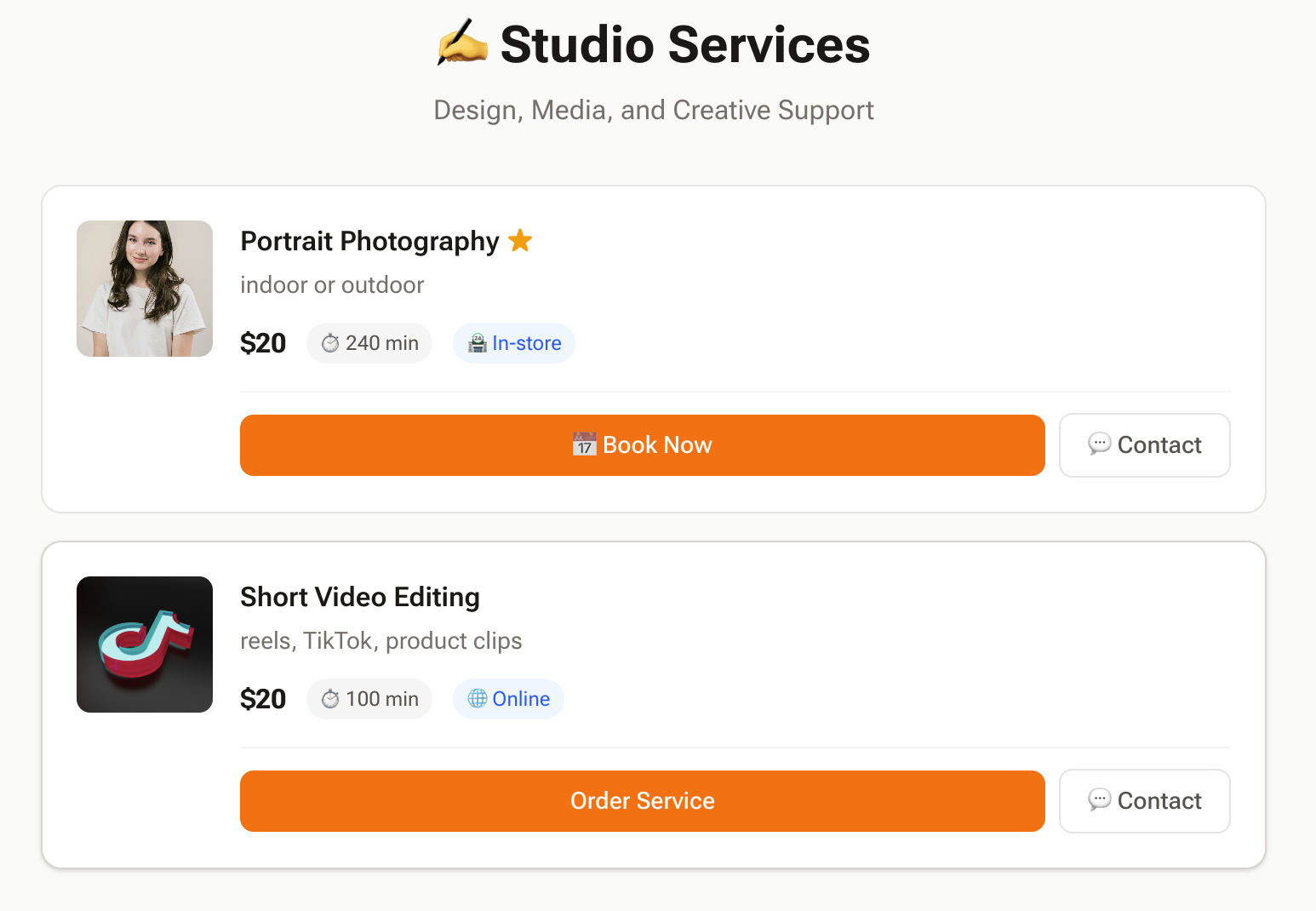
Task: Click the stopwatch icon next to 100 min
Action: (x=330, y=699)
